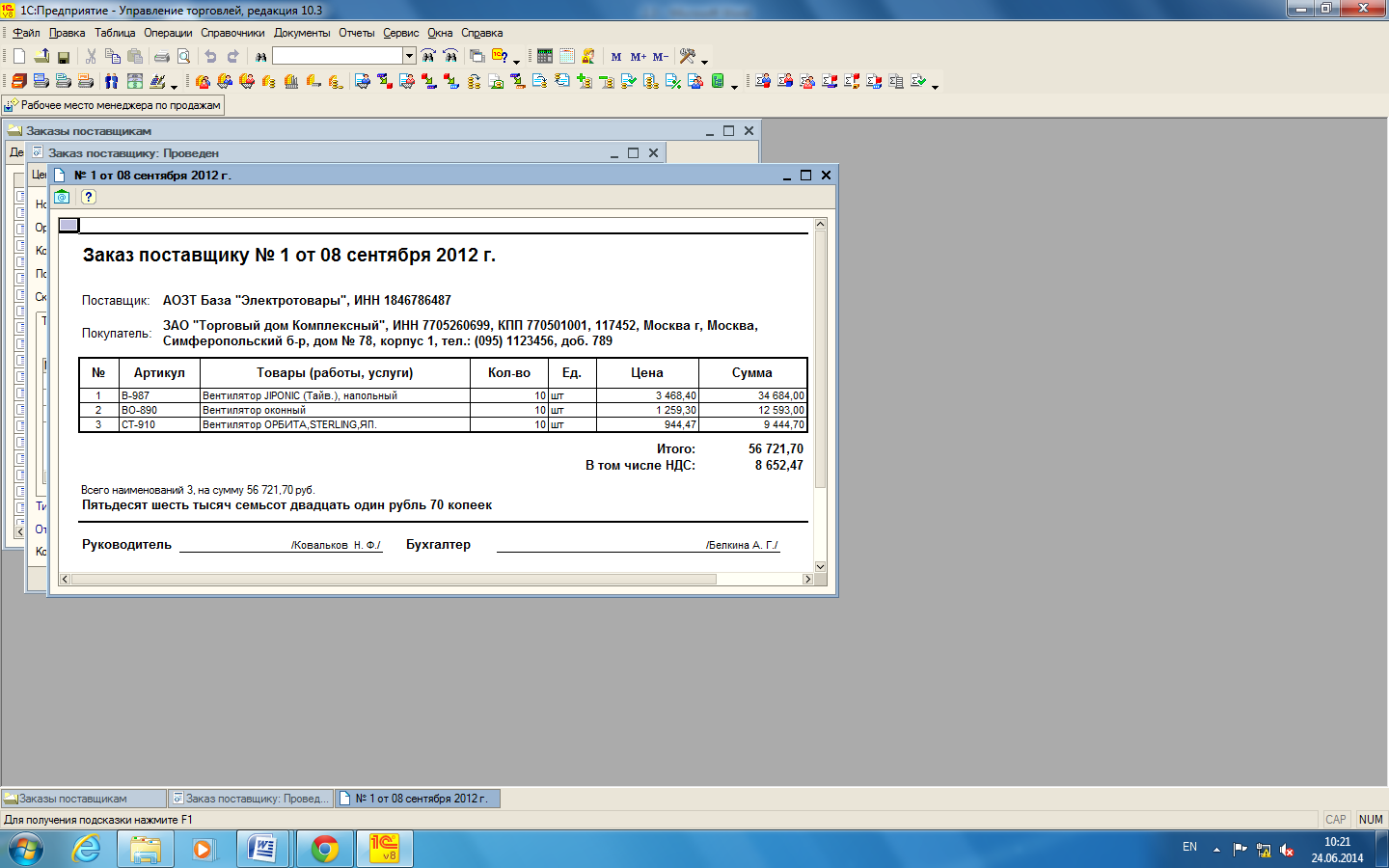Select cell Вентилятор оконный

click(x=335, y=410)
